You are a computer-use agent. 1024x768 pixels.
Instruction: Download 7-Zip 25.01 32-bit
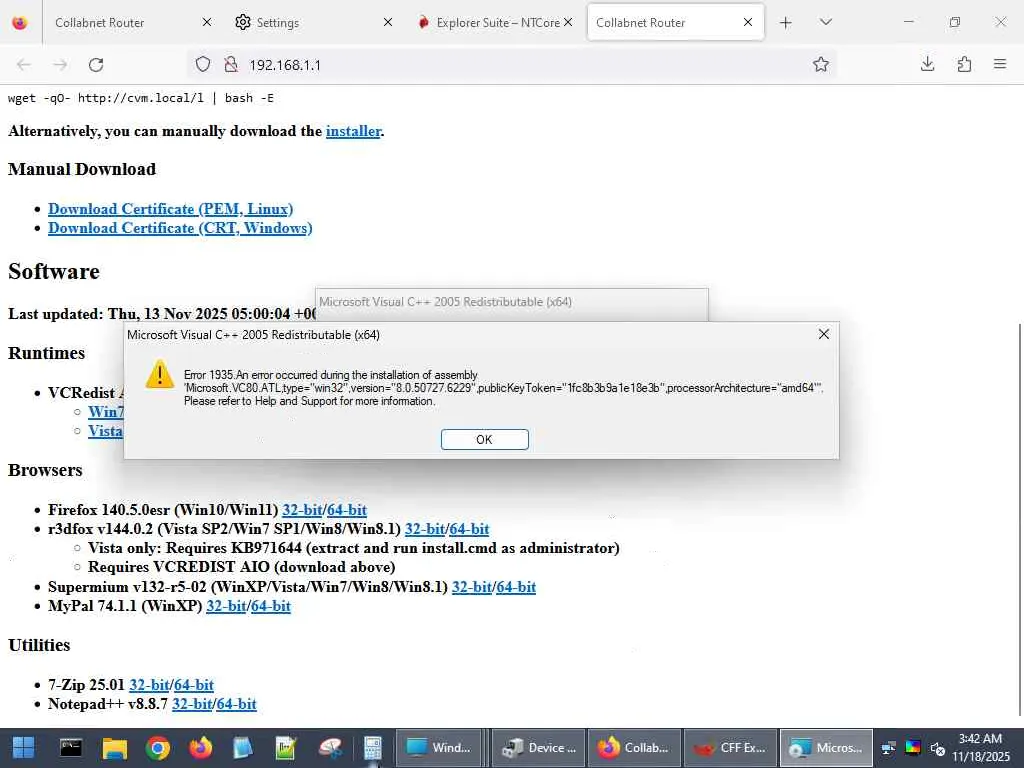pyautogui.click(x=149, y=685)
